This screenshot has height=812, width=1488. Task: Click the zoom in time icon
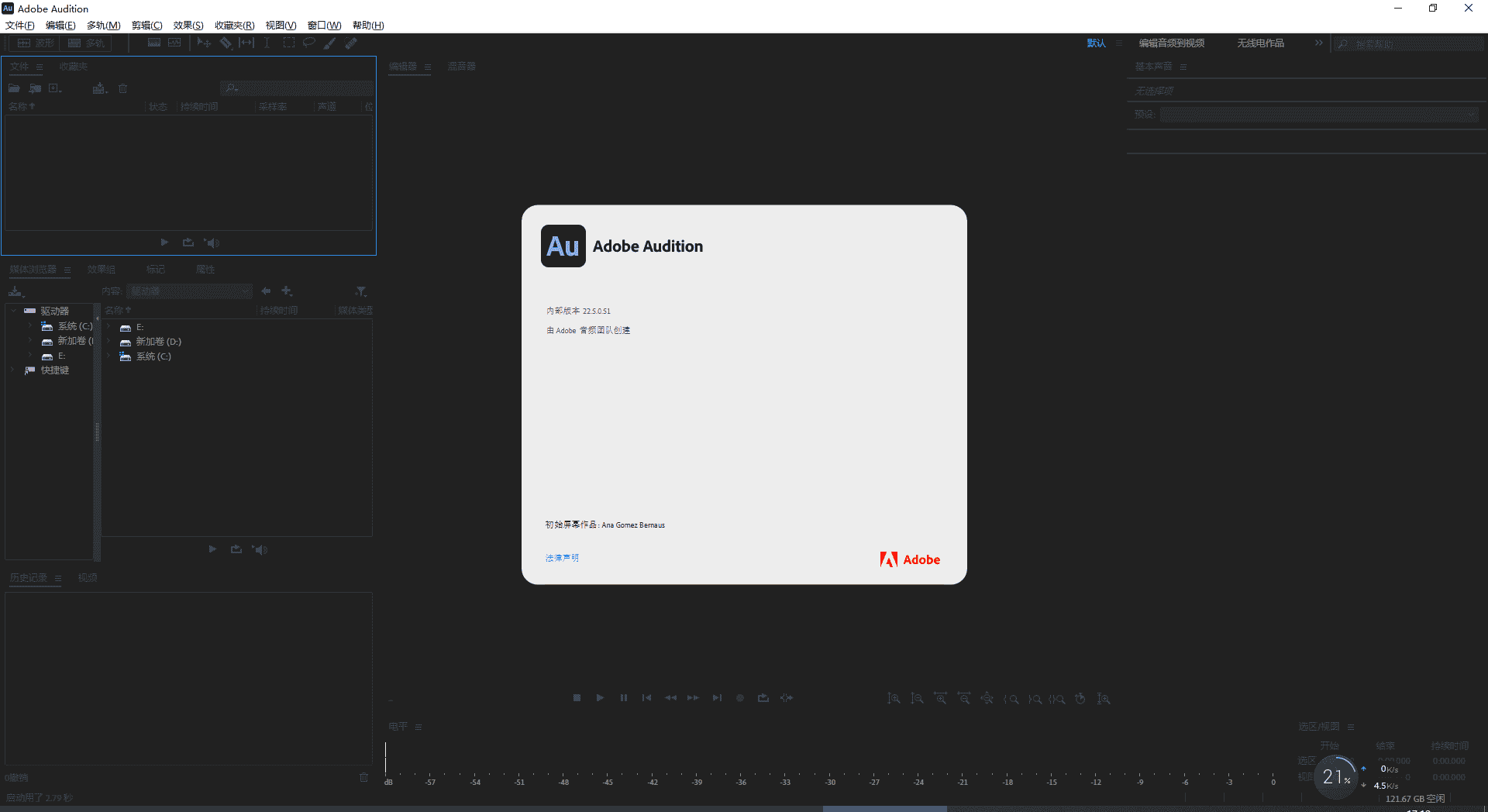[940, 699]
